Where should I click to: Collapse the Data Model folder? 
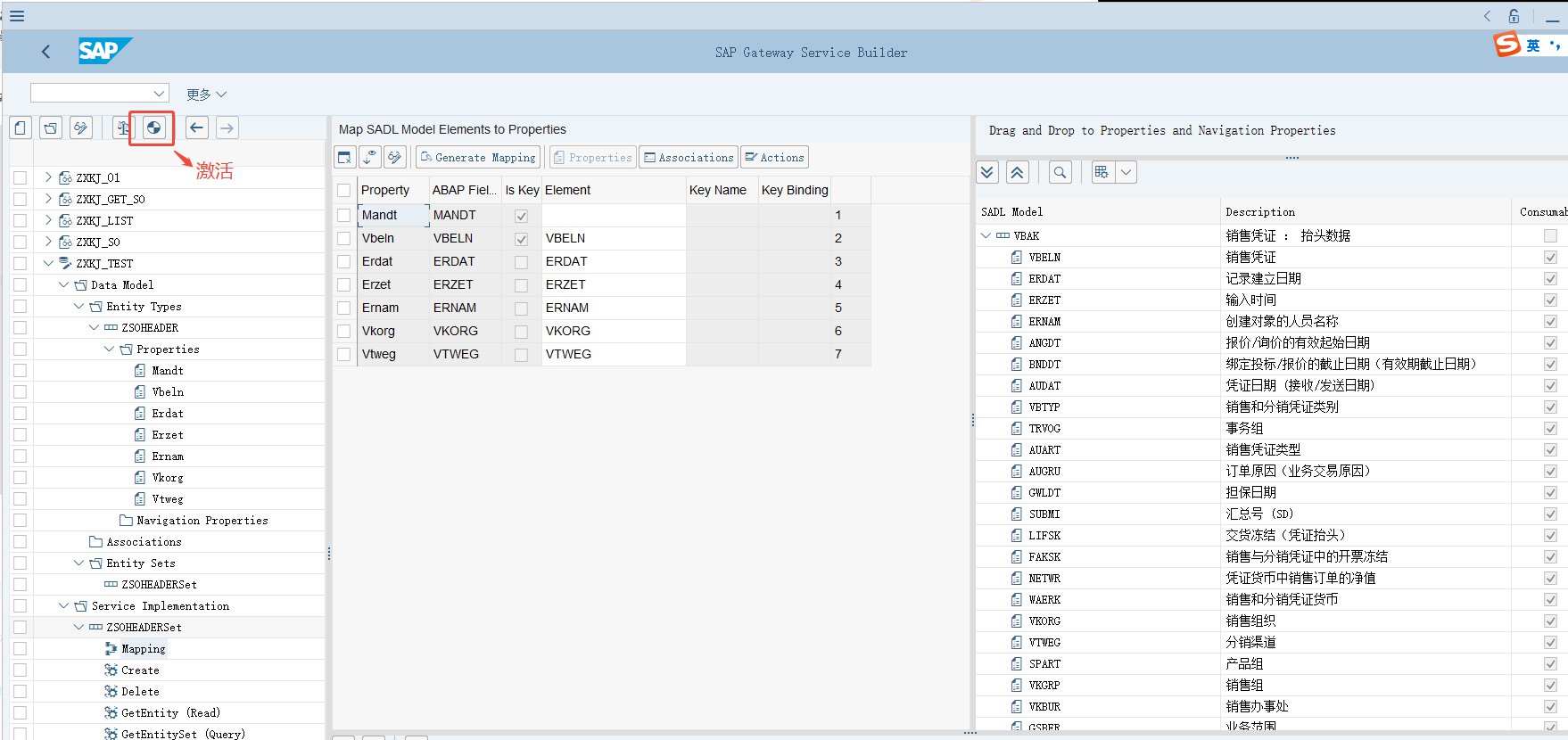[x=63, y=284]
